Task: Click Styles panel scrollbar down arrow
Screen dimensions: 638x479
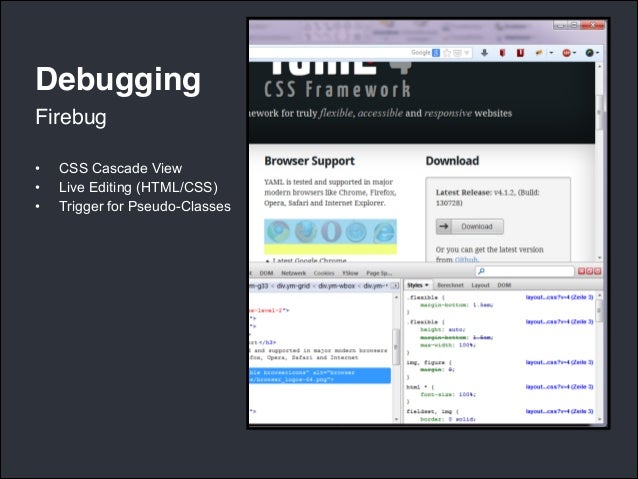Action: pyautogui.click(x=599, y=419)
